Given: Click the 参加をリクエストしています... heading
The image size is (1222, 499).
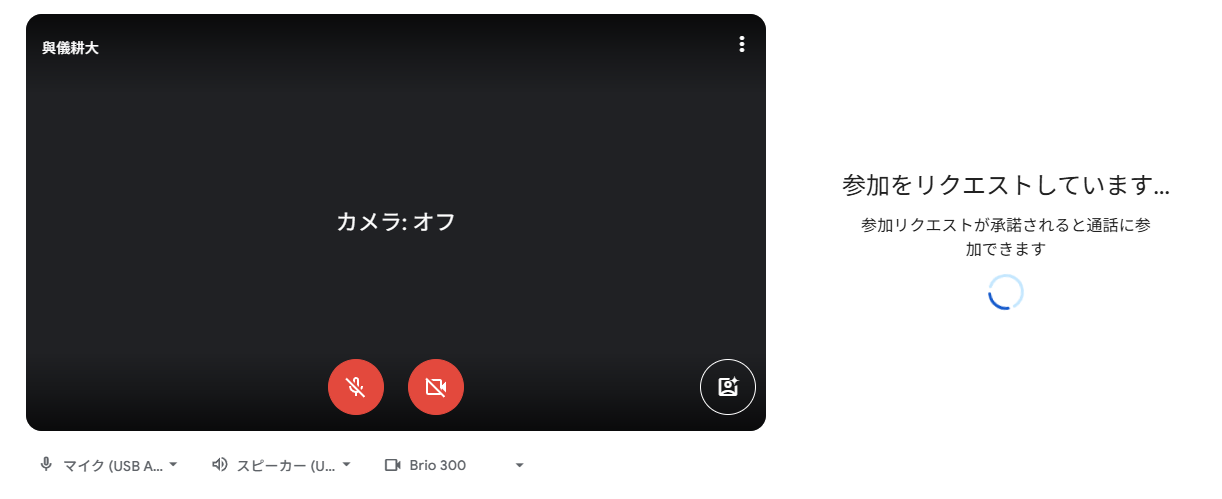Looking at the screenshot, I should click(x=1006, y=185).
